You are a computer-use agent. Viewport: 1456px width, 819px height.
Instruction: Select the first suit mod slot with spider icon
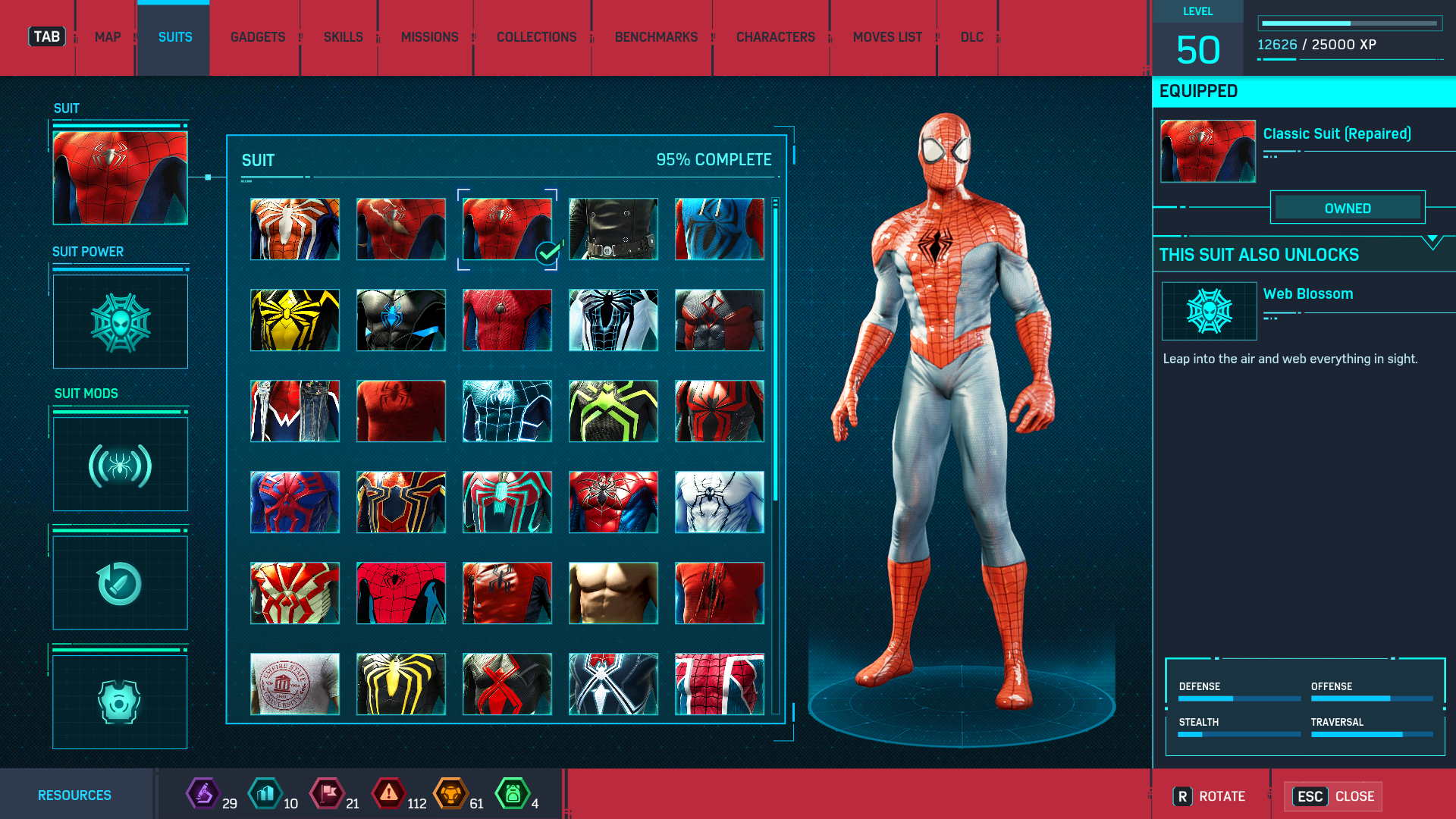[x=120, y=464]
